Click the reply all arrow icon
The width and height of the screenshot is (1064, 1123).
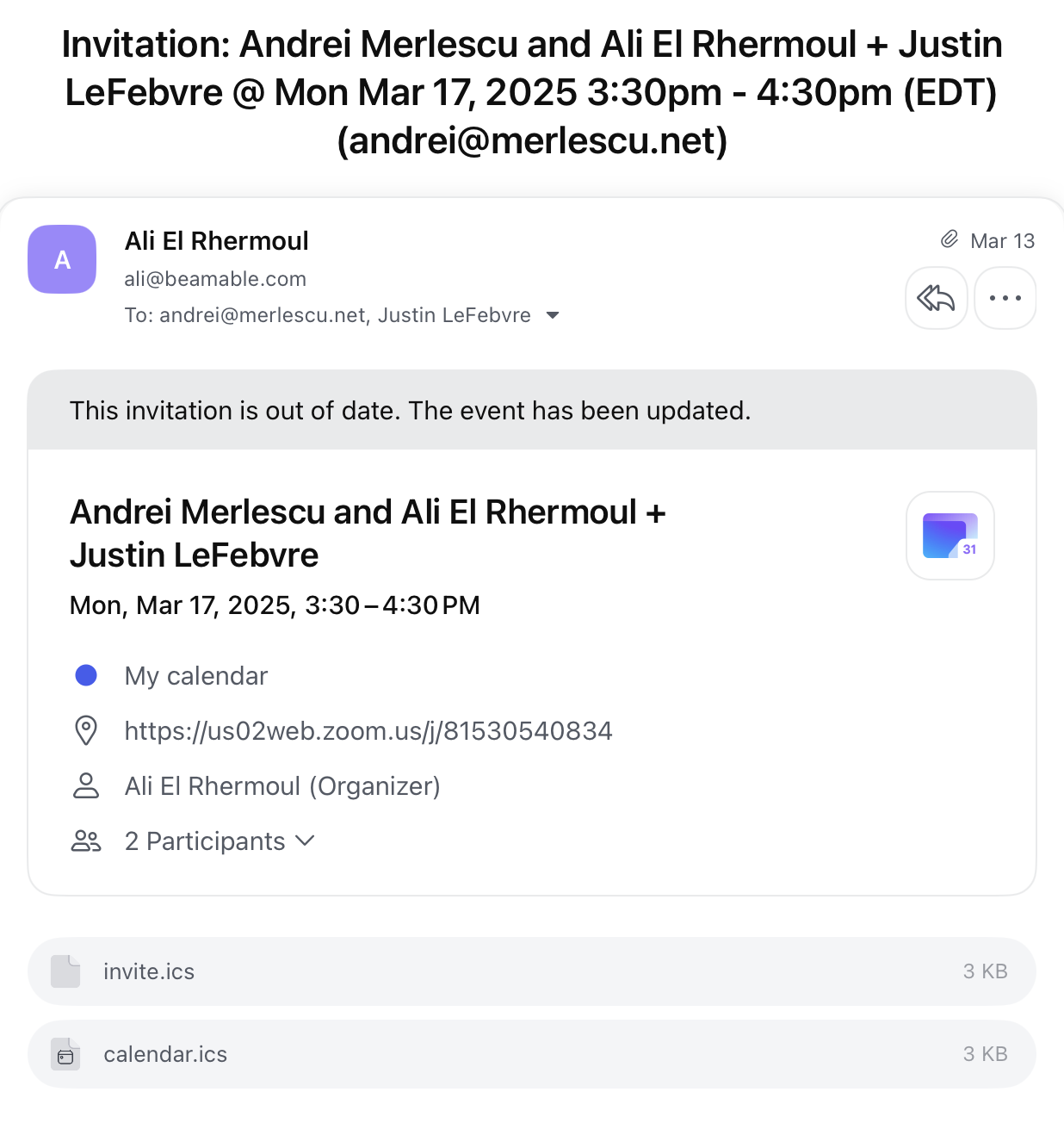point(936,298)
